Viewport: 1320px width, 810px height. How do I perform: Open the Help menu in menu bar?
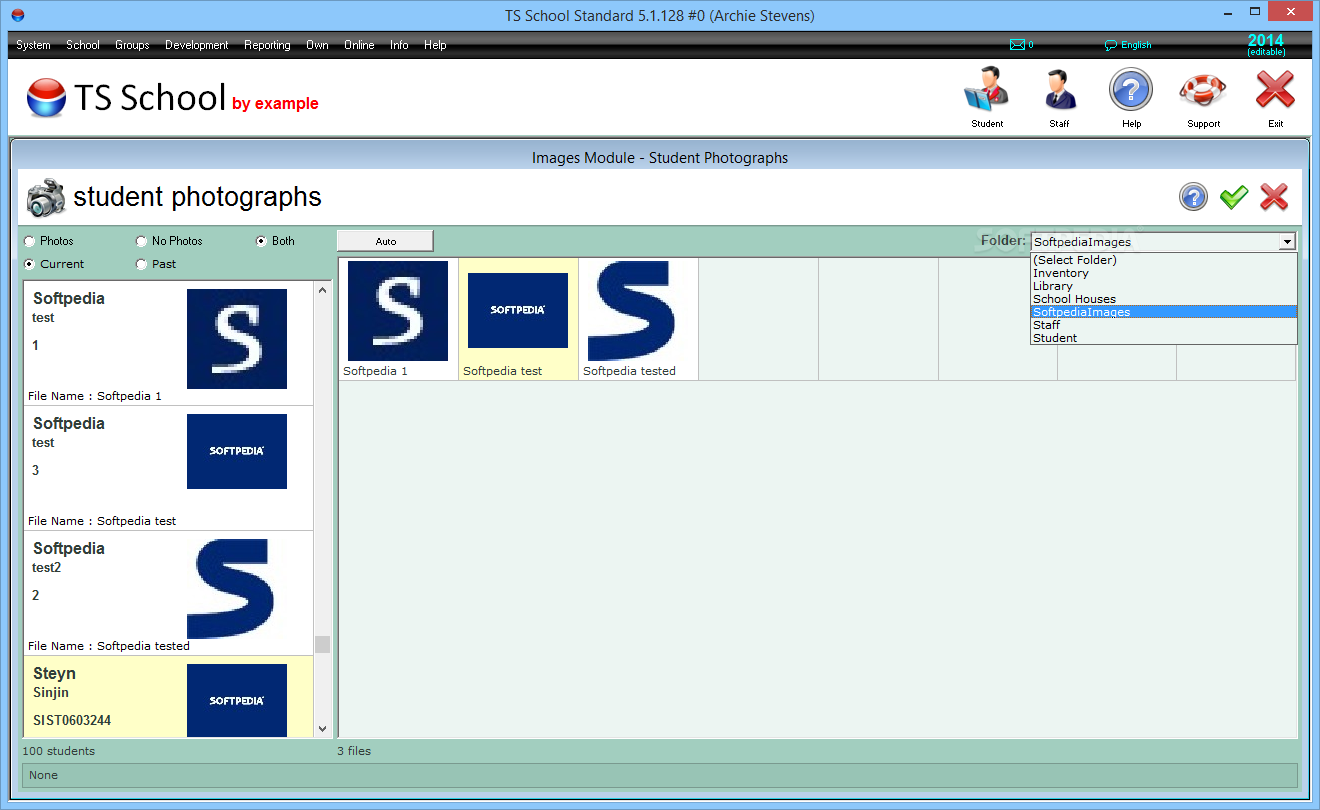point(435,45)
